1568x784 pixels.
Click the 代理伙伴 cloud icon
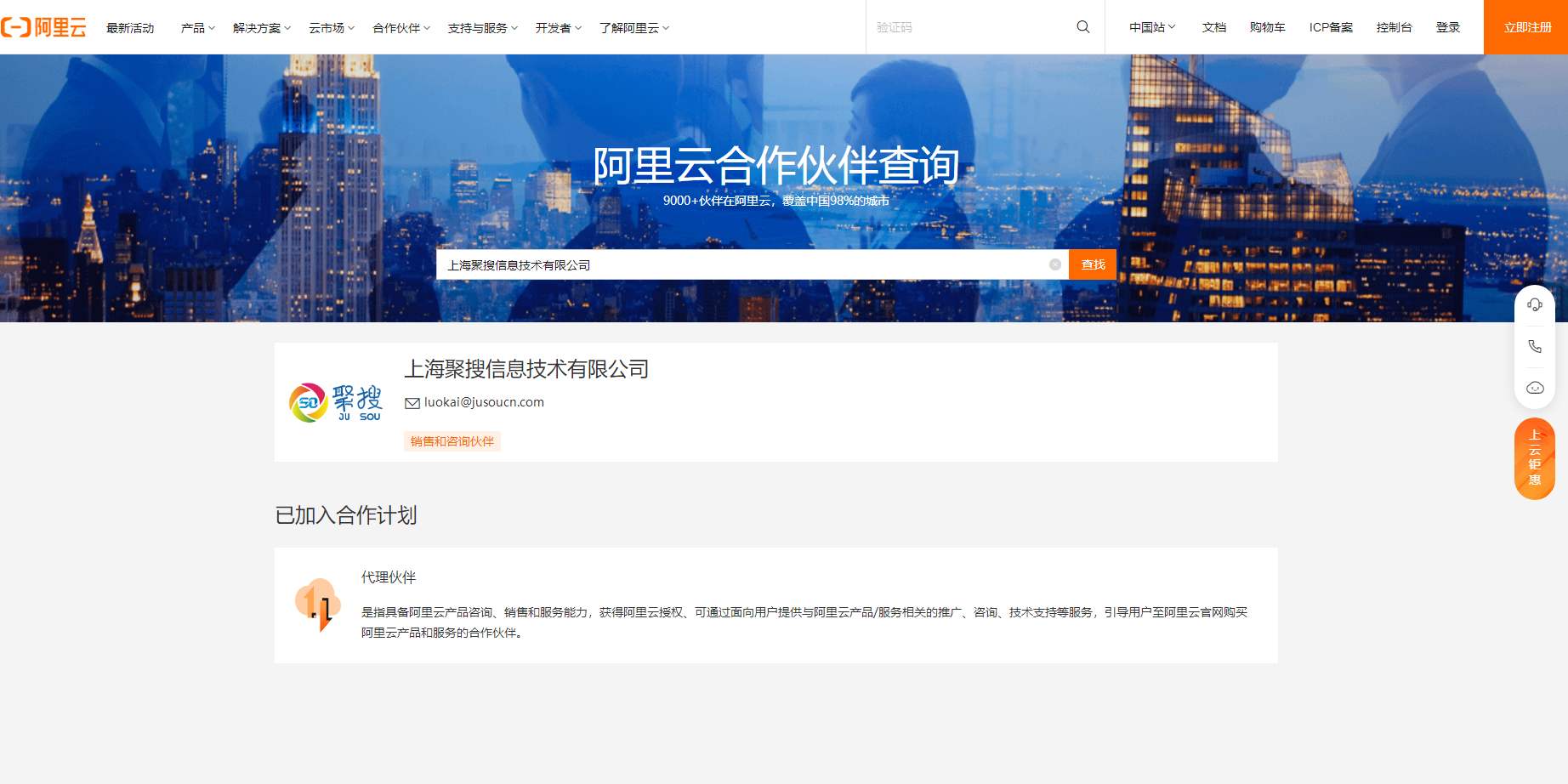tap(318, 605)
